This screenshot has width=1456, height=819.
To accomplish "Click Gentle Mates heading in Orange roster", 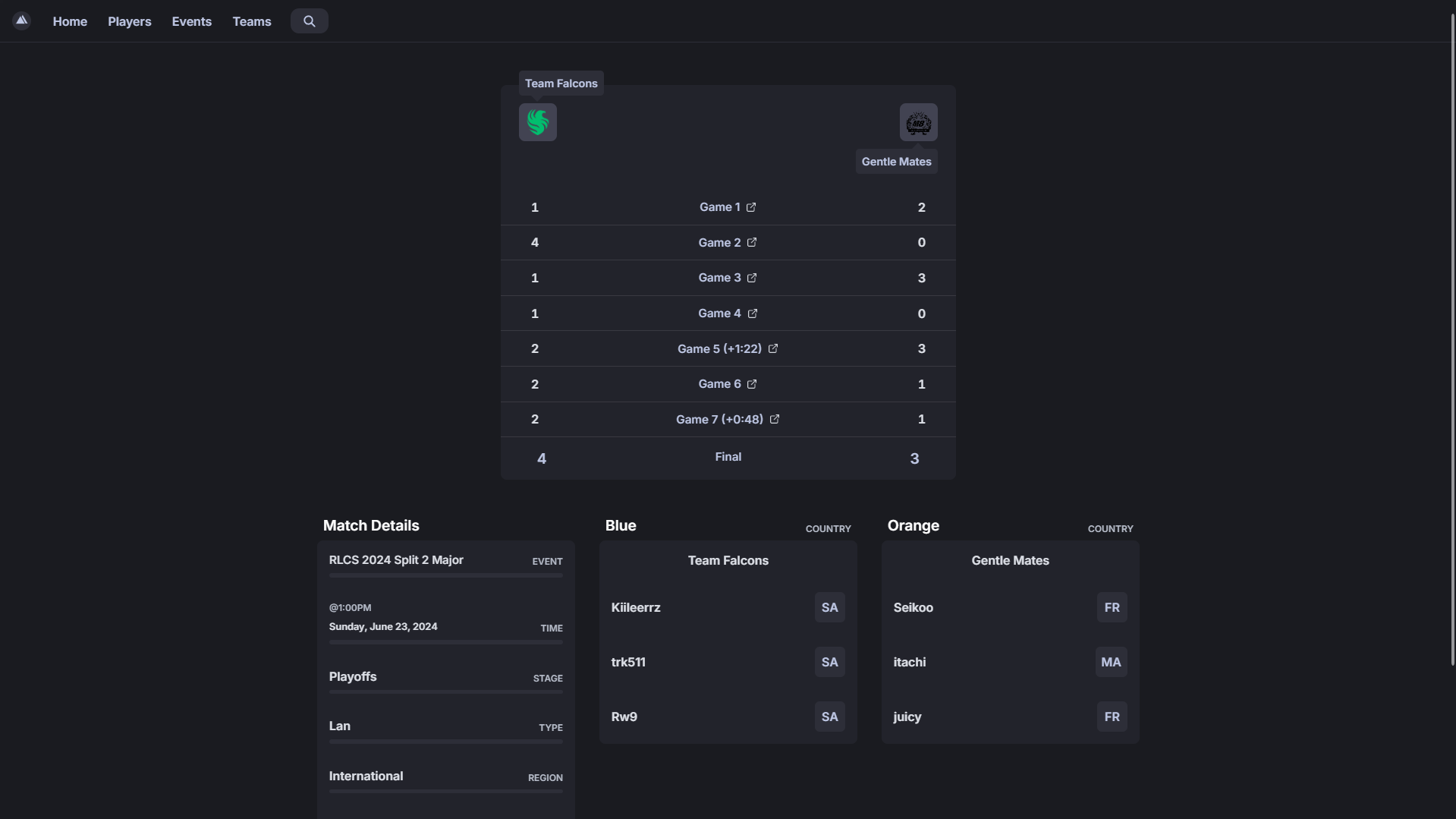I will click(1010, 560).
